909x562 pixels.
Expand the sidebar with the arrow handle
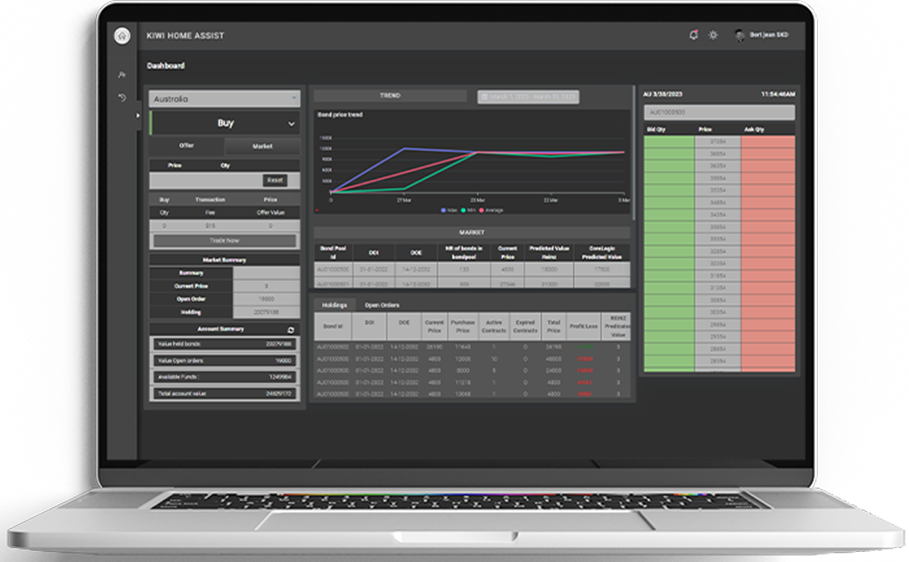tap(139, 115)
